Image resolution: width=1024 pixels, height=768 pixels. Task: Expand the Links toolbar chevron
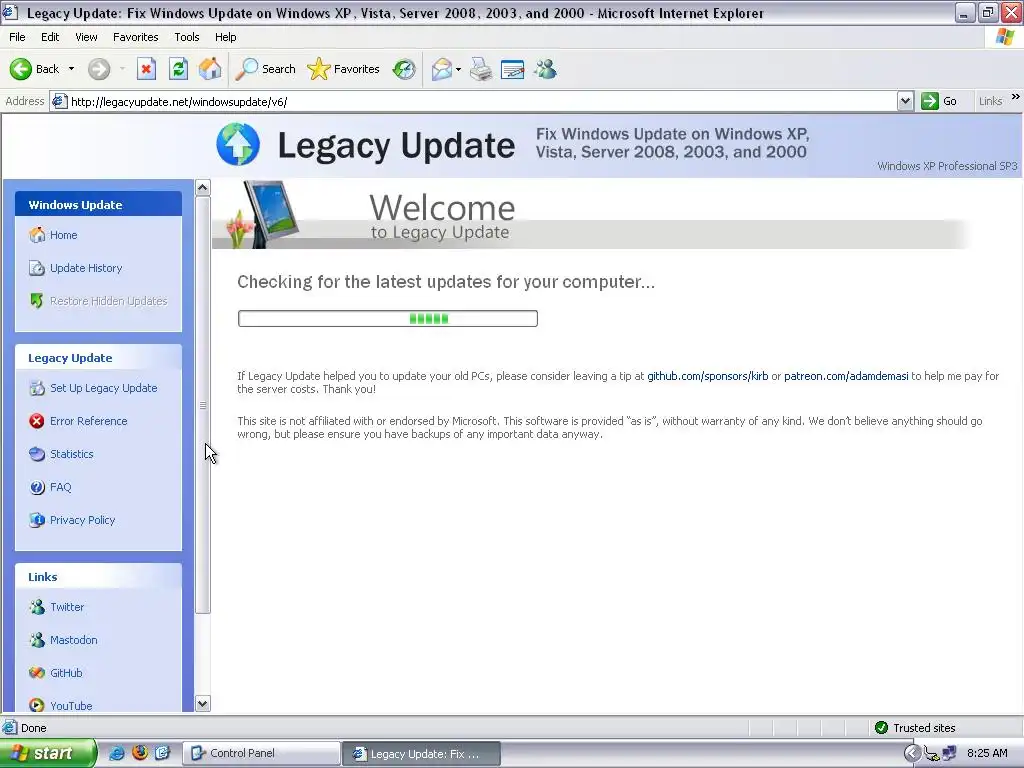pos(1016,97)
